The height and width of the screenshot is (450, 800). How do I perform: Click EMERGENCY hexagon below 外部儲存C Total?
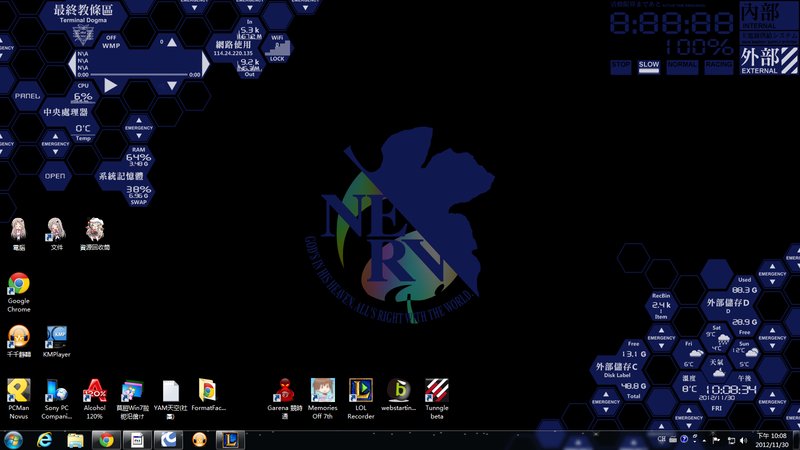click(x=606, y=402)
